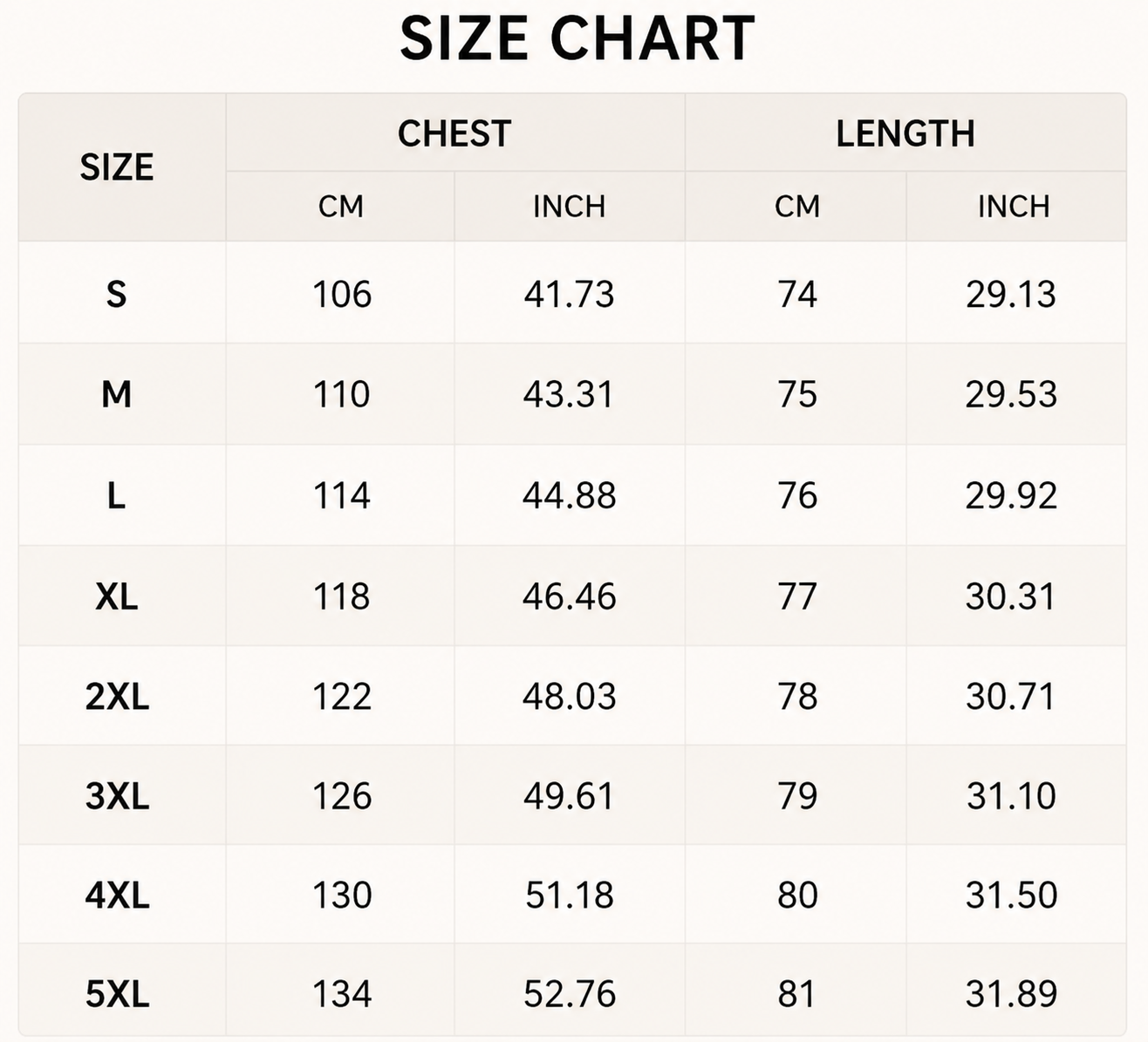Select length value 80 cm
Screen dimensions: 1148x1042
pyautogui.click(x=797, y=896)
